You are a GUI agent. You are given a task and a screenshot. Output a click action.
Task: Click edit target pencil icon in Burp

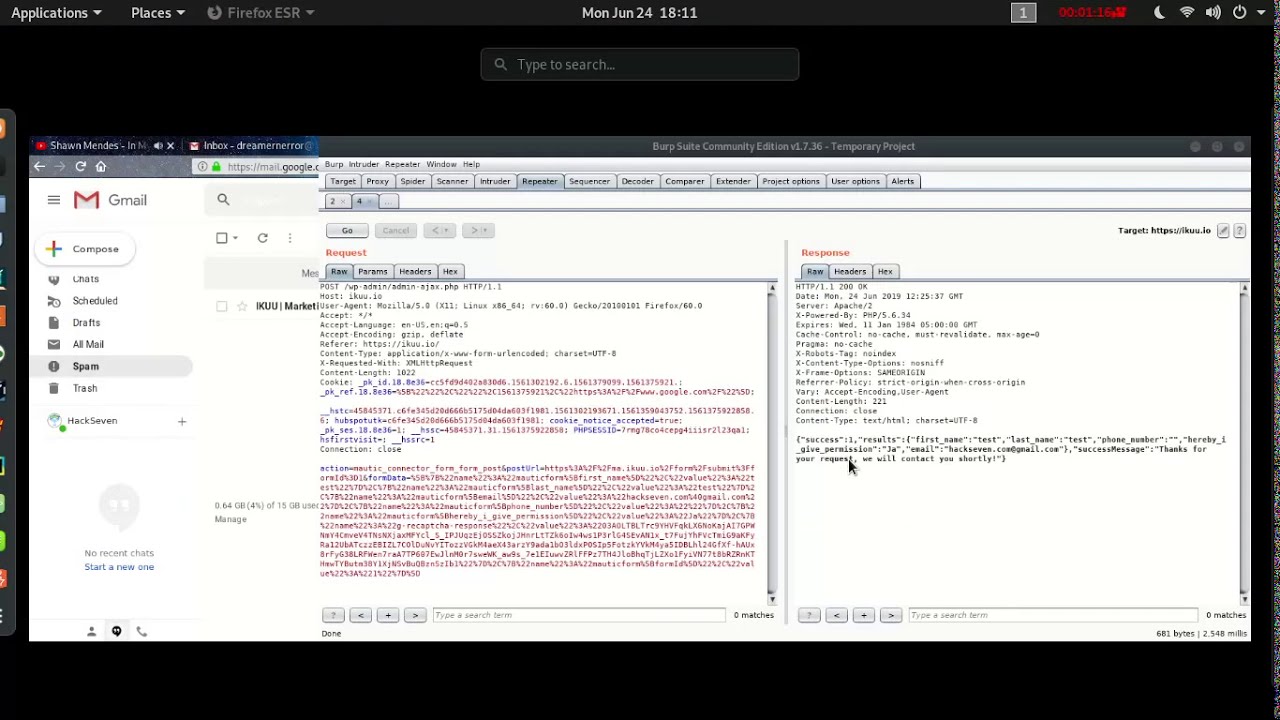(x=1222, y=231)
